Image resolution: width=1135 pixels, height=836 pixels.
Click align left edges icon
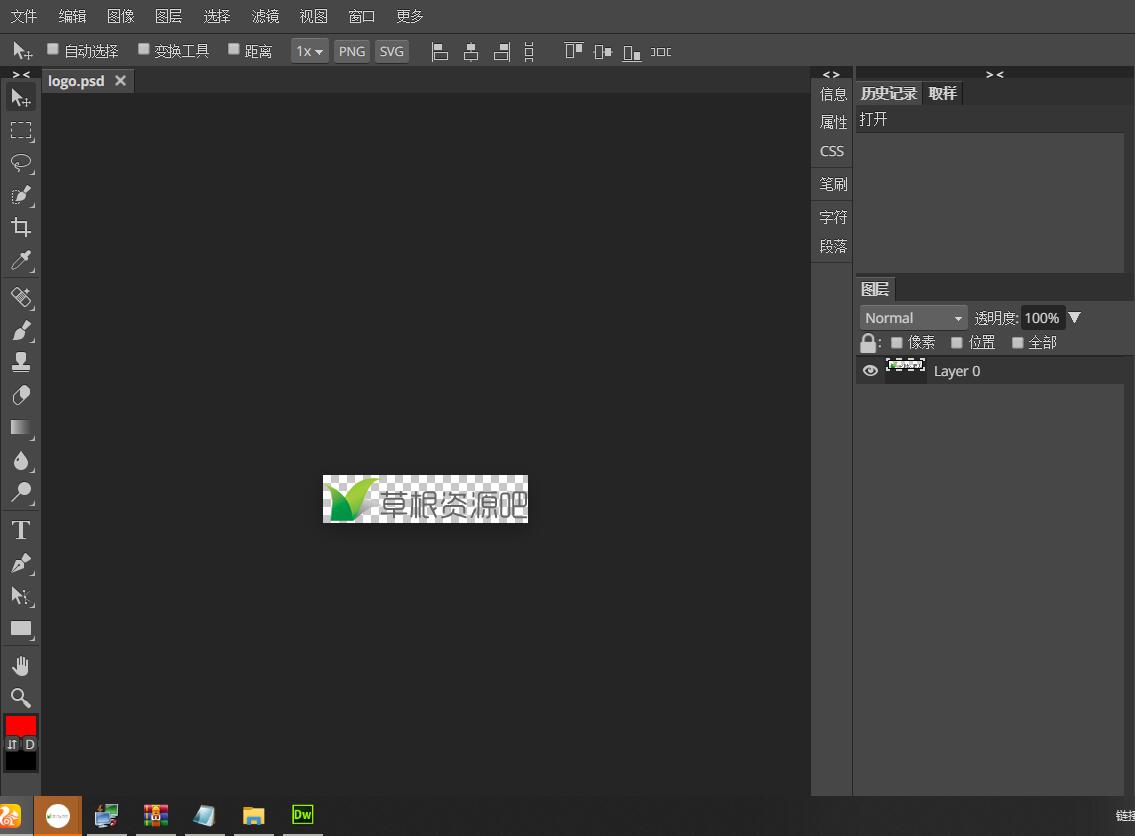pos(439,52)
